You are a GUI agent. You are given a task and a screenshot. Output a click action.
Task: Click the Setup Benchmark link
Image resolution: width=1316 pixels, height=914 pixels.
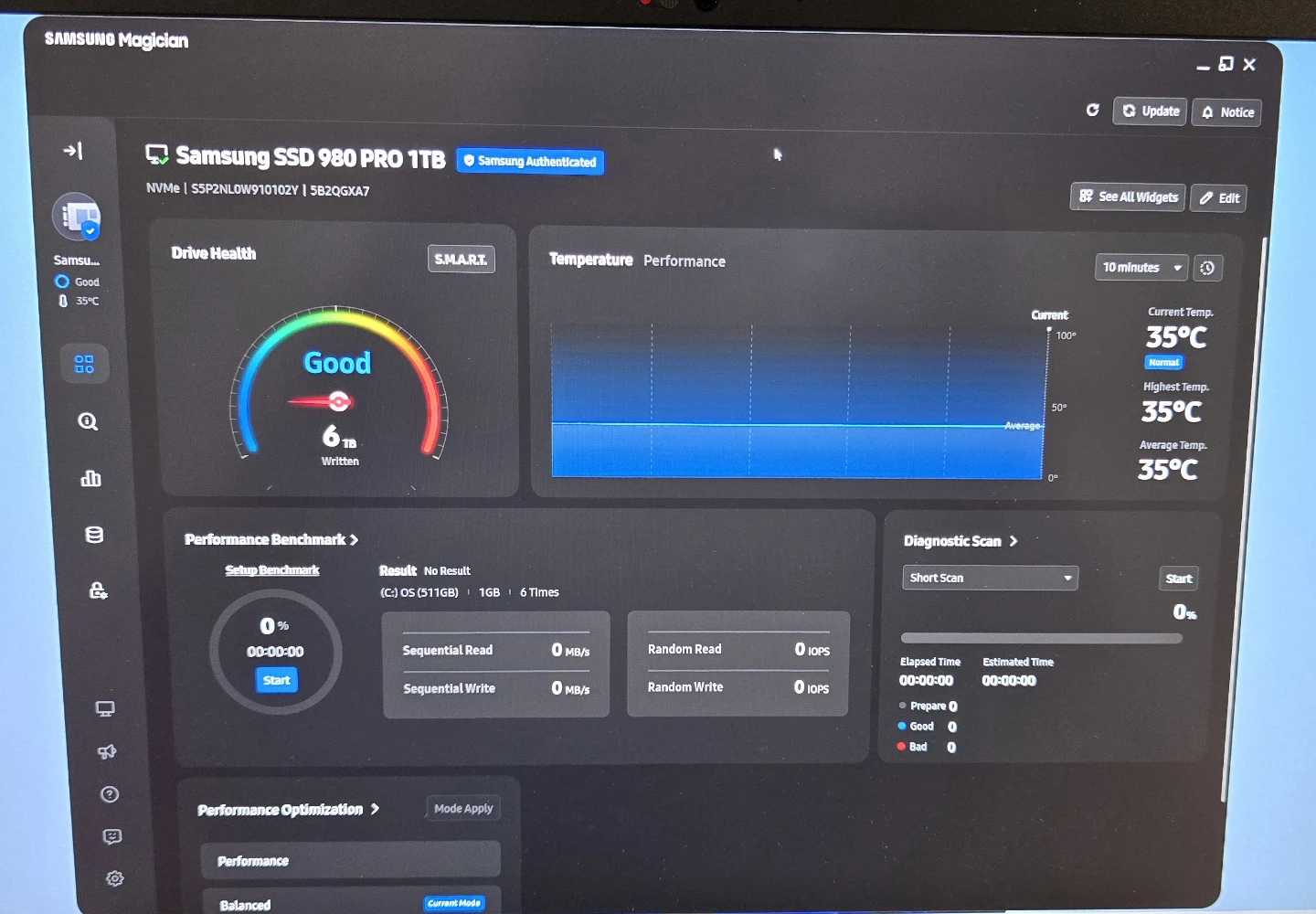272,570
